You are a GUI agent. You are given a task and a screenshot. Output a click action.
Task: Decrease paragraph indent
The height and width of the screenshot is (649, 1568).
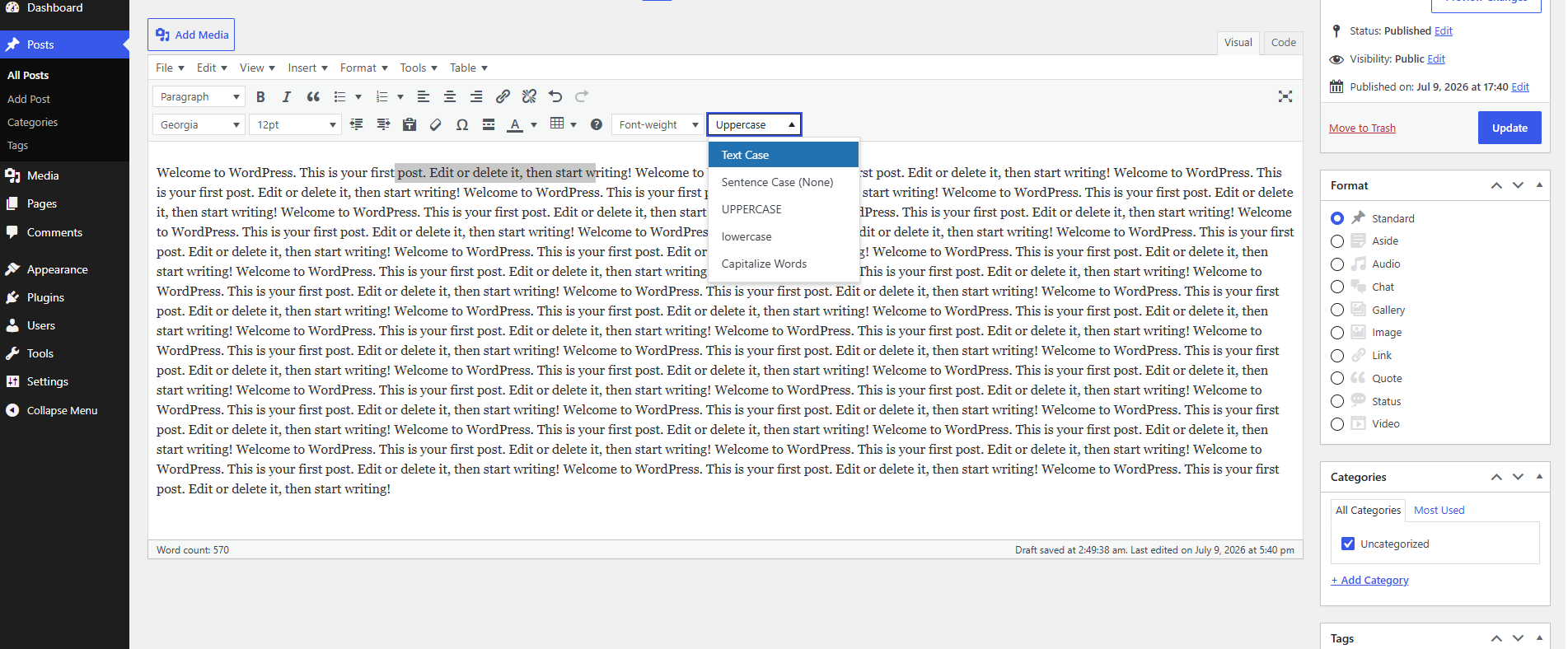[x=357, y=124]
